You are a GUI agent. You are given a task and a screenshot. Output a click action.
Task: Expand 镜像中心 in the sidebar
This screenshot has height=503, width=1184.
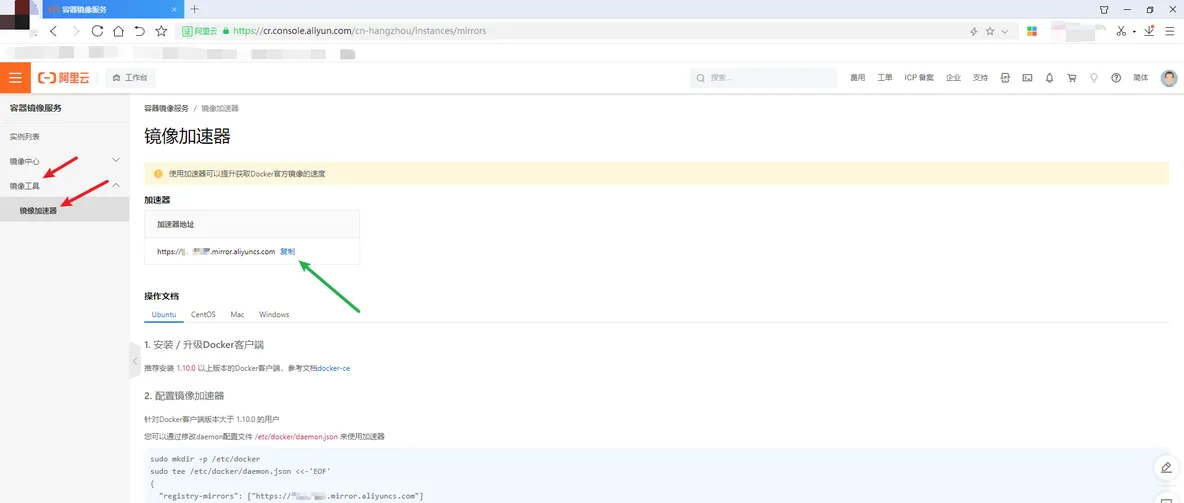pyautogui.click(x=65, y=161)
